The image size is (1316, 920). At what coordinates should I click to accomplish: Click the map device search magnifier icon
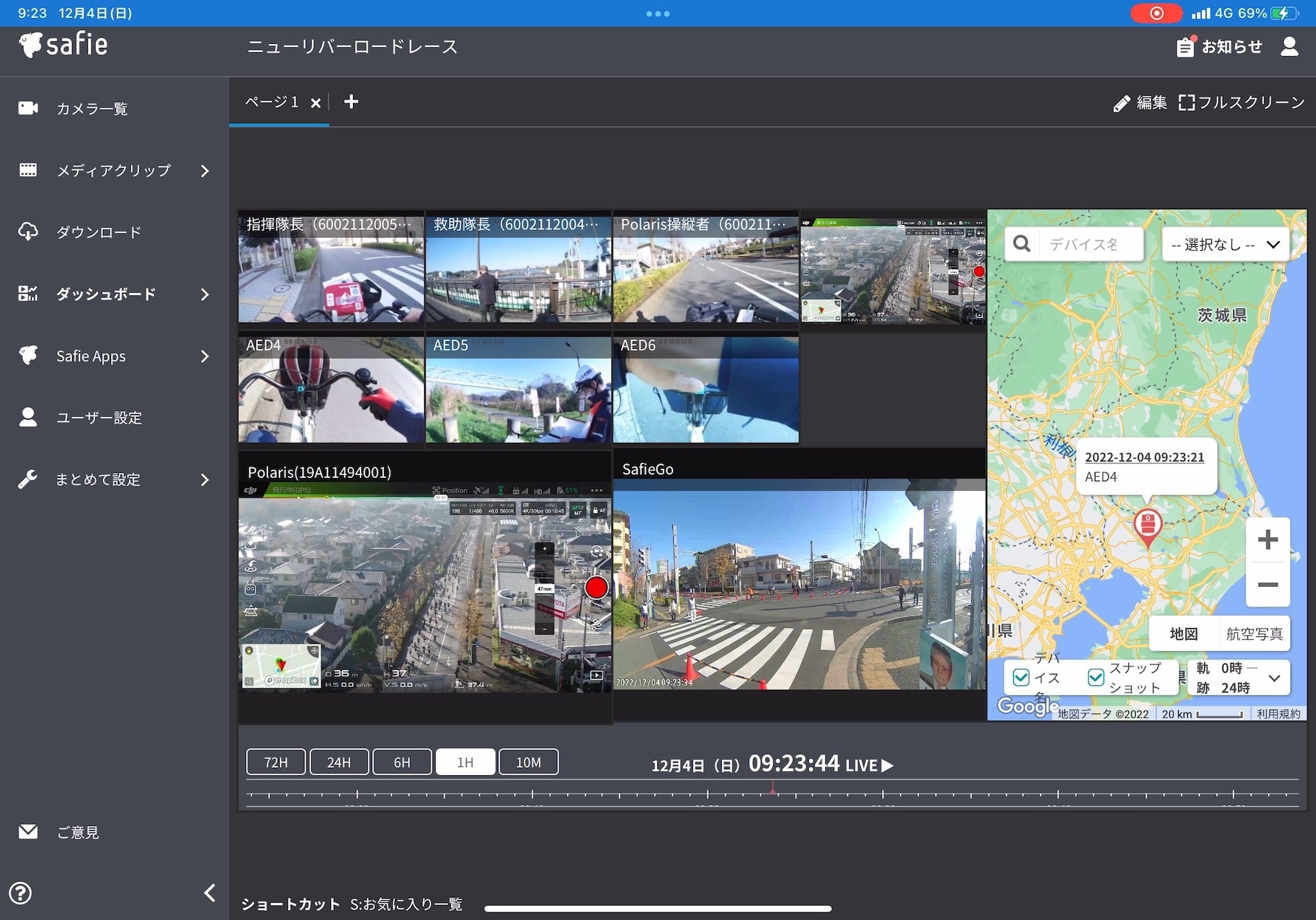click(1021, 244)
